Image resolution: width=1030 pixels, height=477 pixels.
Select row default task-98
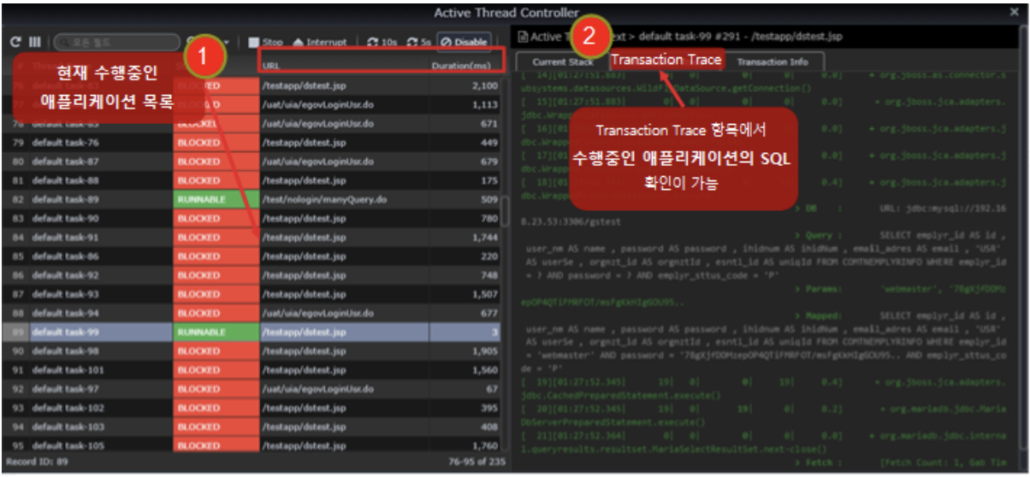[253, 352]
